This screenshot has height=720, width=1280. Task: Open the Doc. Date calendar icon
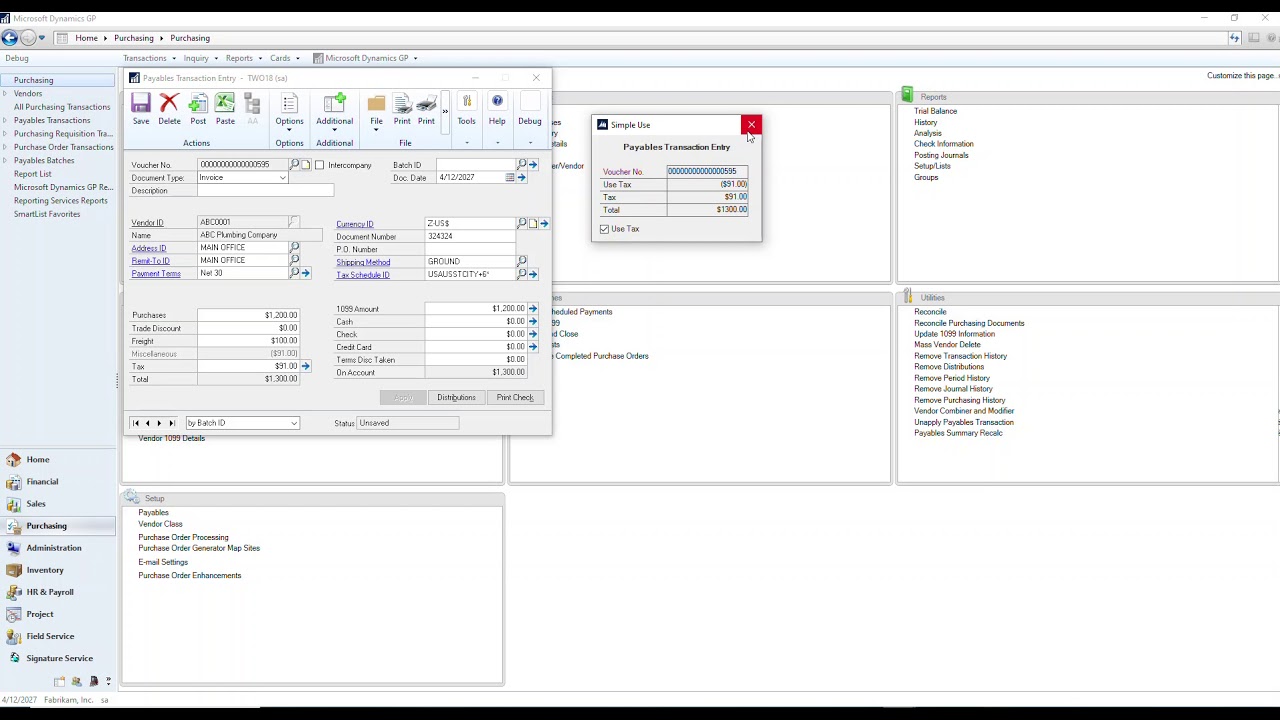pyautogui.click(x=510, y=178)
